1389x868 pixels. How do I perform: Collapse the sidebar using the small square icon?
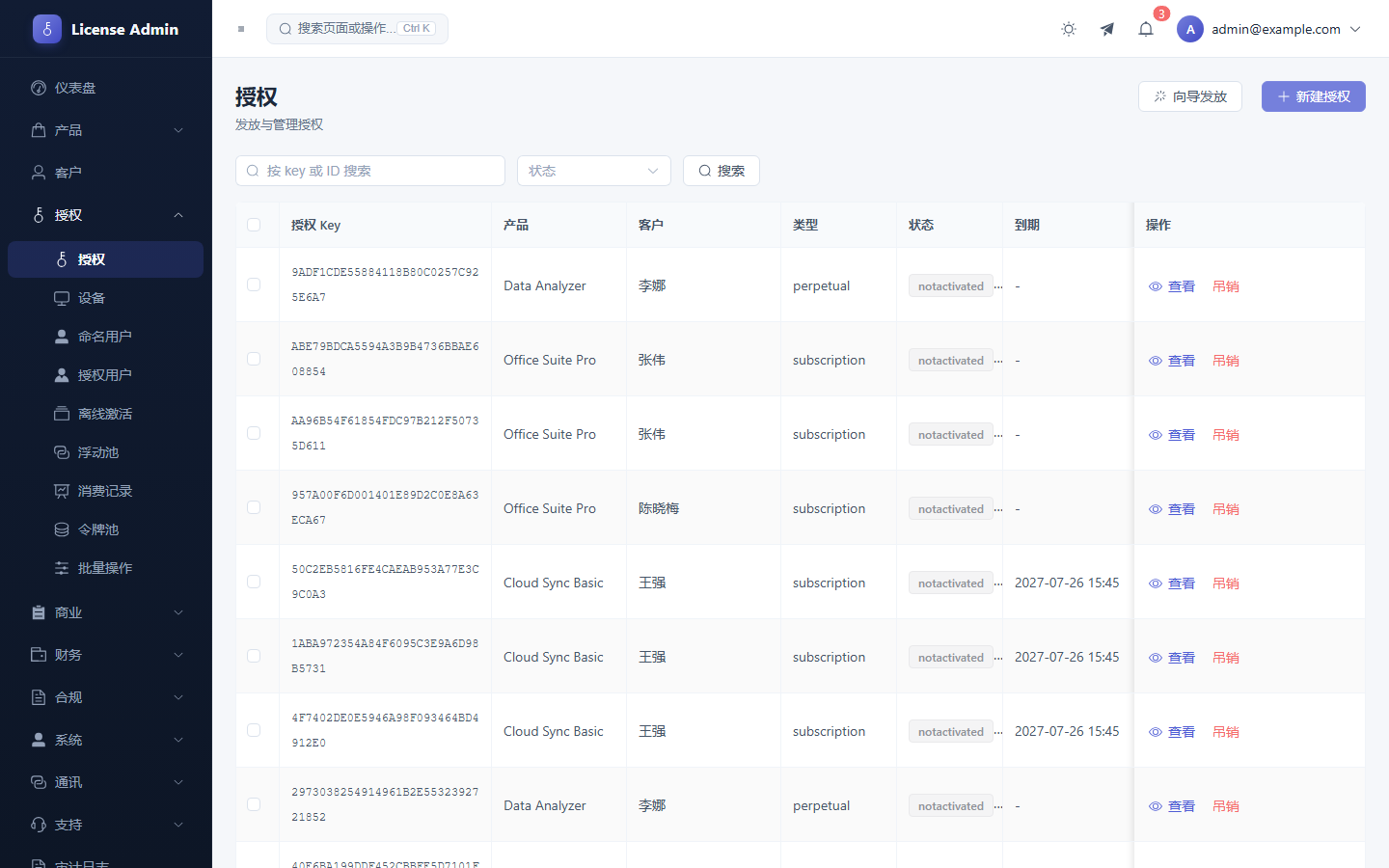tap(241, 29)
